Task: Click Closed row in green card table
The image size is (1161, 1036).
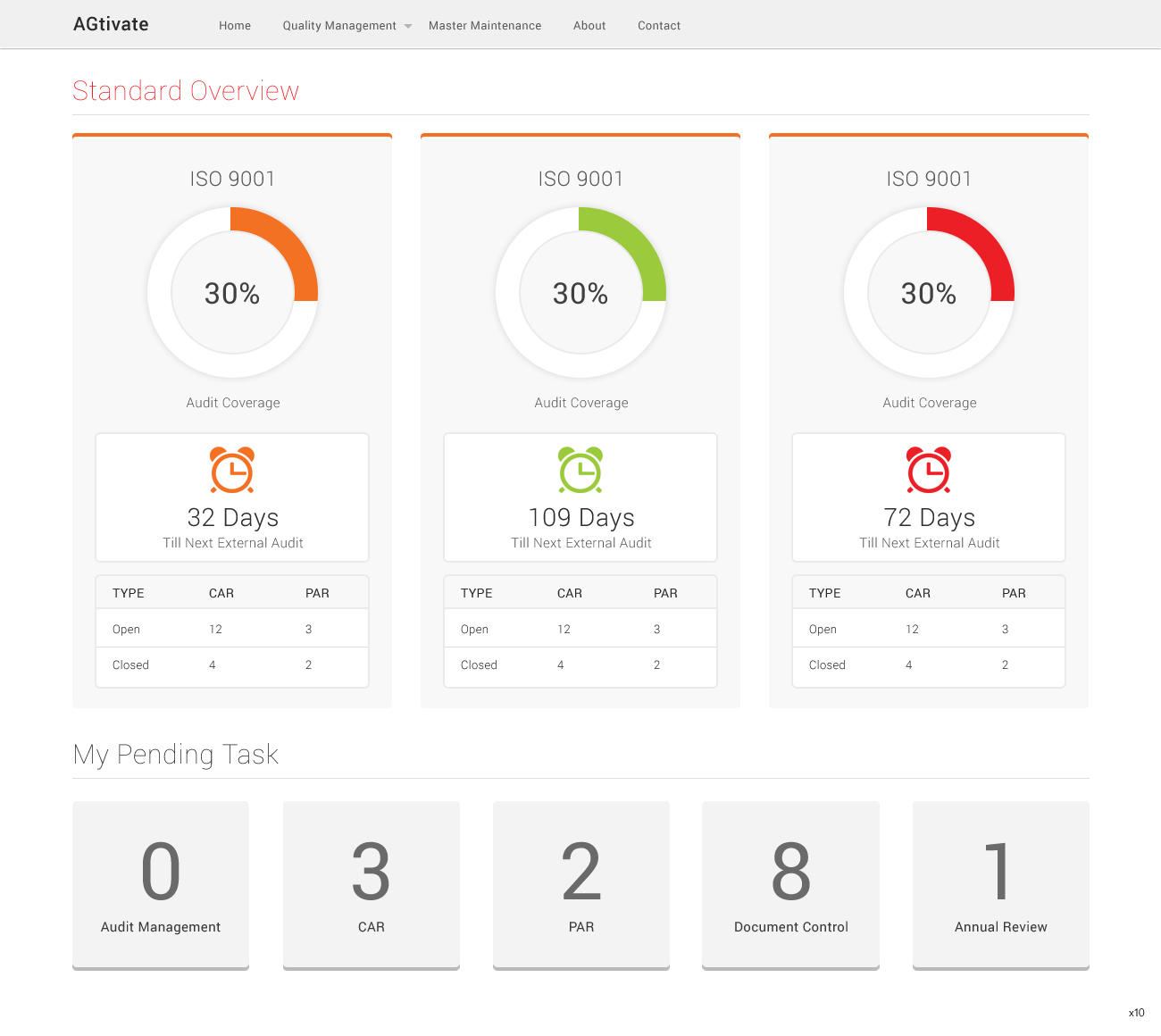Action: click(580, 665)
